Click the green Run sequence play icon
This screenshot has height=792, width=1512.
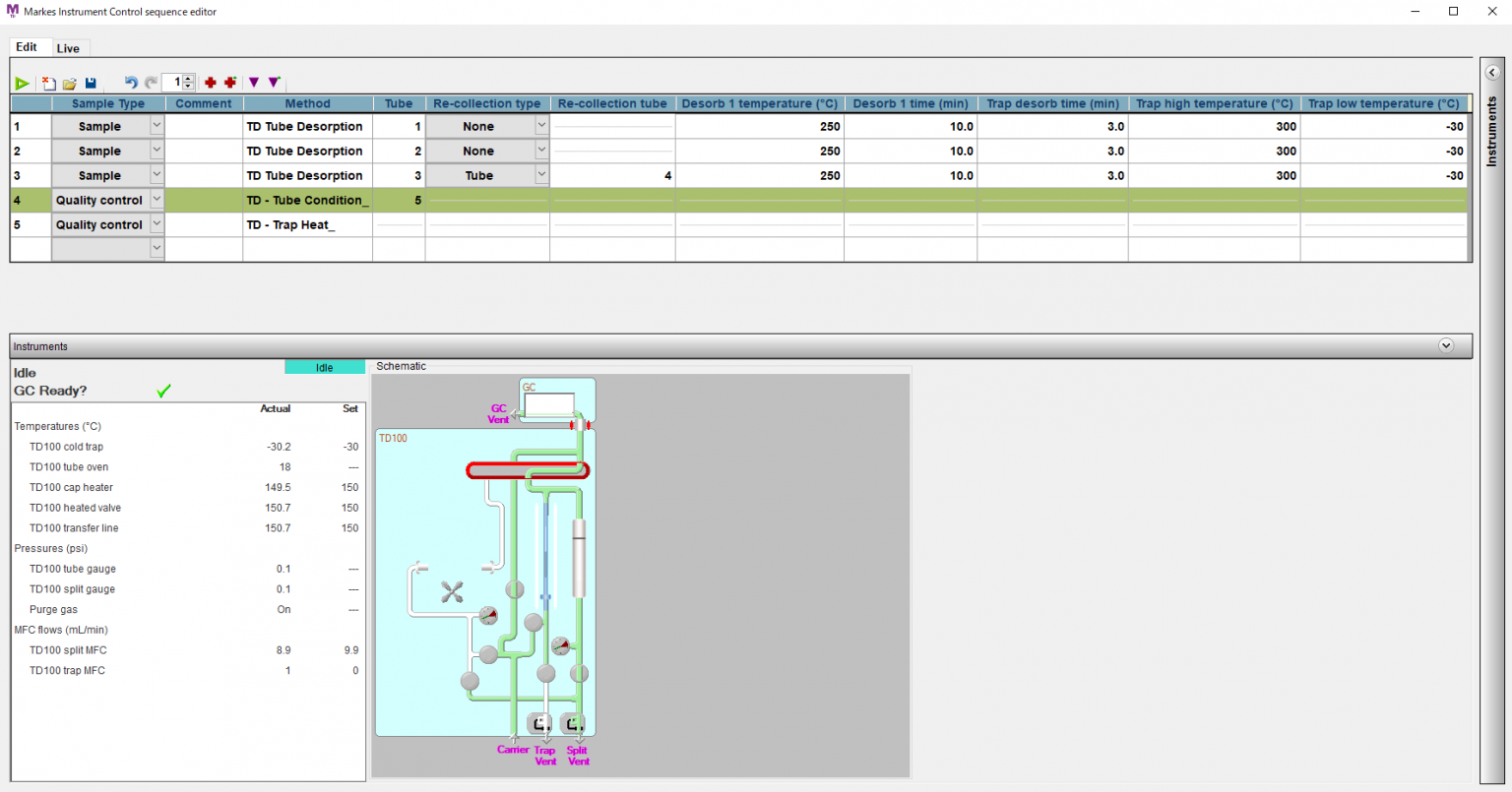(x=22, y=84)
